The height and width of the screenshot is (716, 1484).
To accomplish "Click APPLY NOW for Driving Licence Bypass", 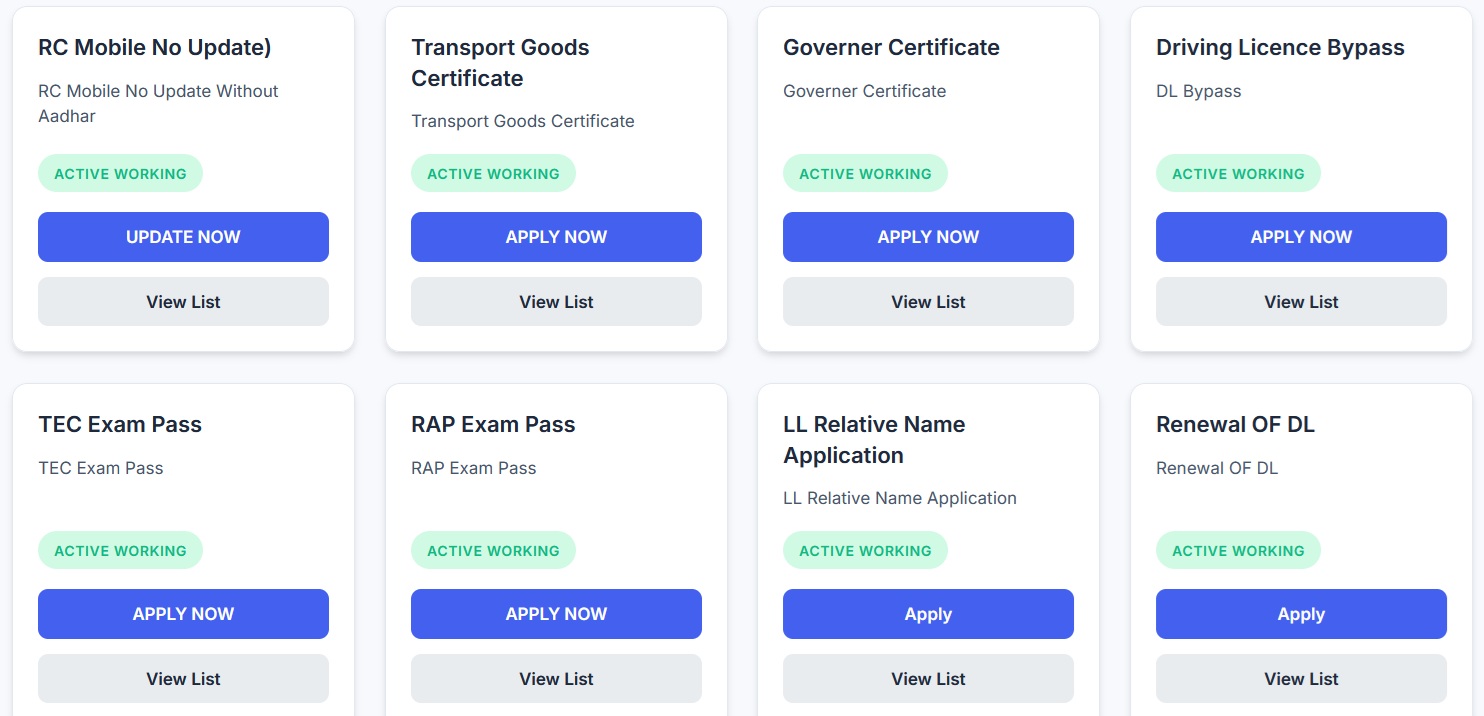I will (x=1301, y=237).
